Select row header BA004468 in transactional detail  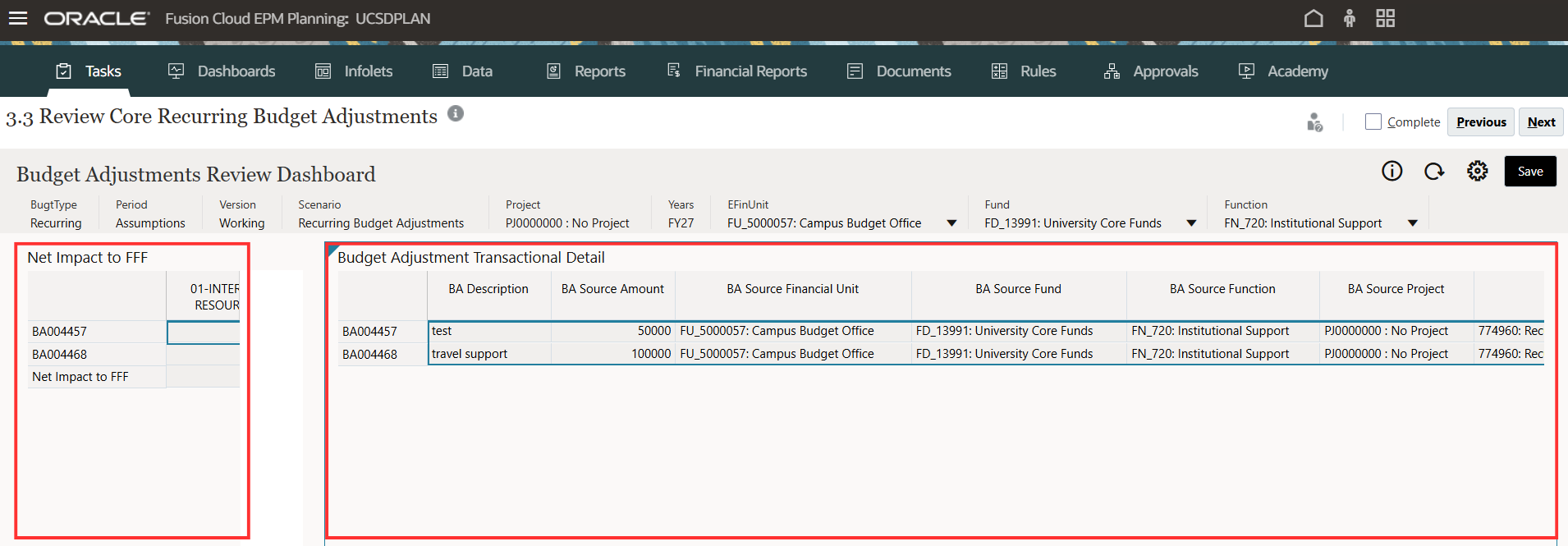click(383, 355)
